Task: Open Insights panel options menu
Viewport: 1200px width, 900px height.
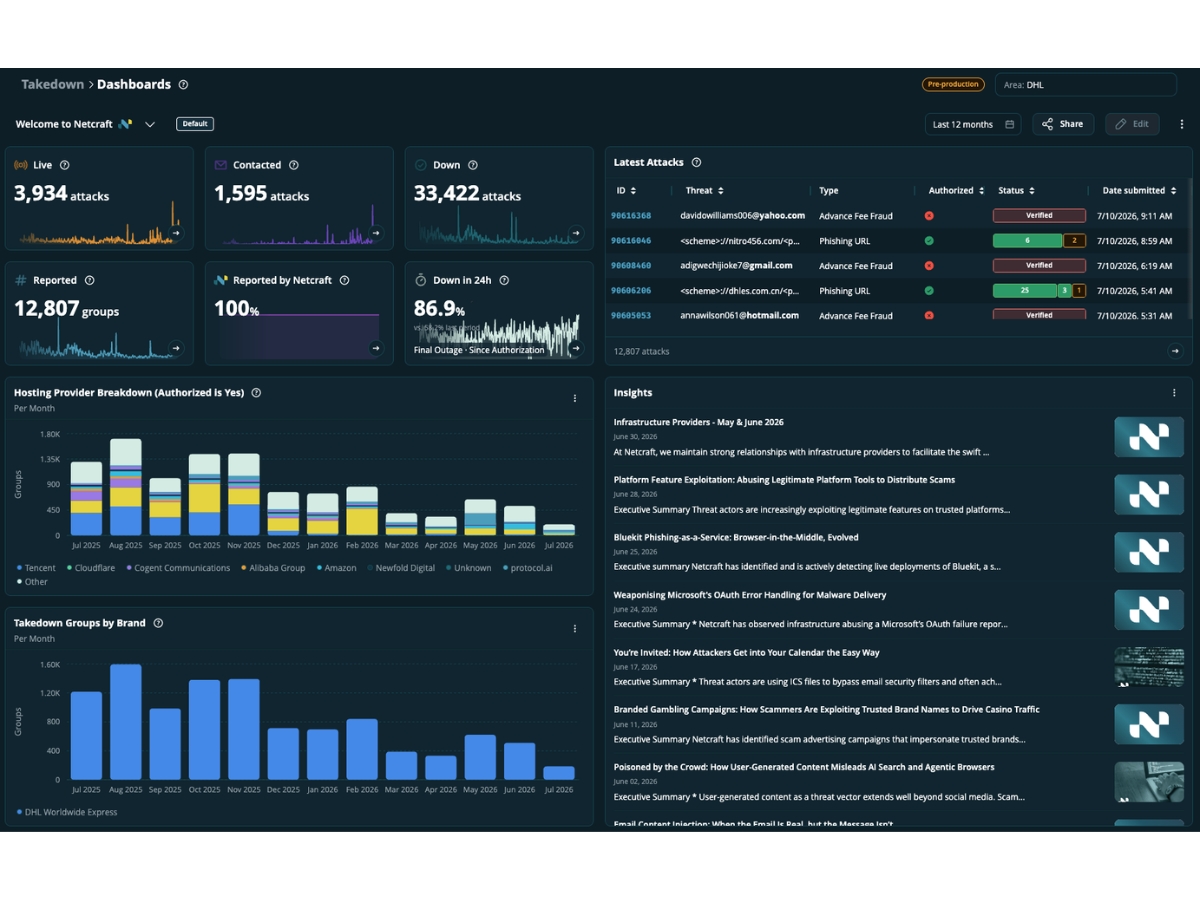Action: pos(1174,393)
